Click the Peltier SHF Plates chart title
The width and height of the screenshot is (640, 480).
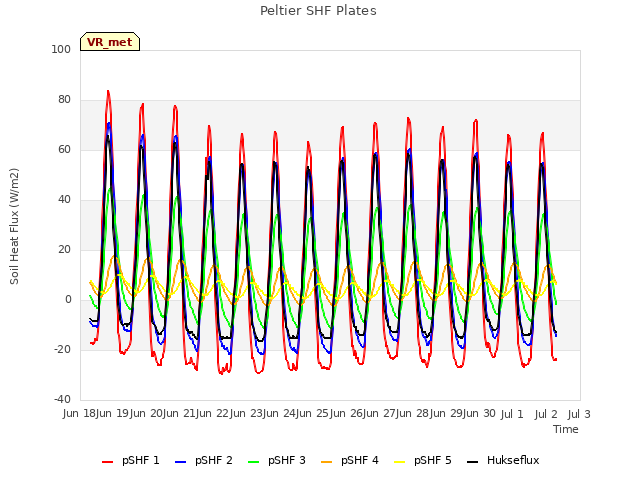(318, 11)
